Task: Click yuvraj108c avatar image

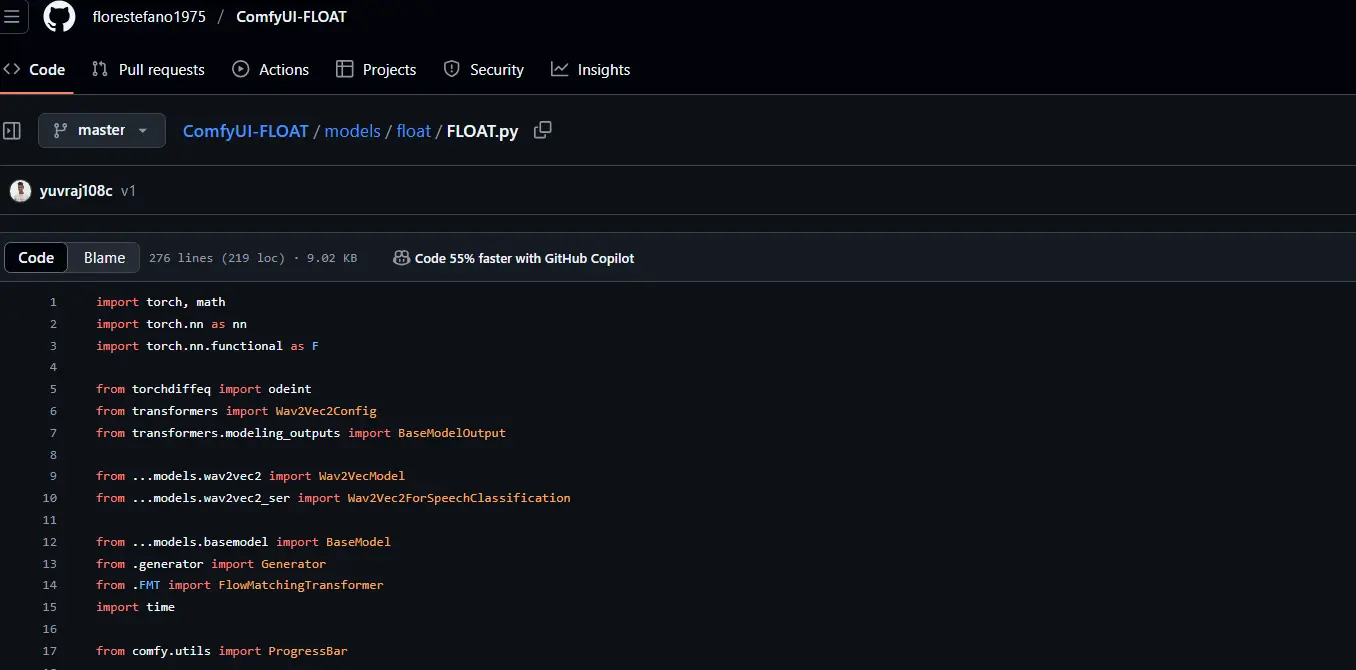Action: coord(20,191)
